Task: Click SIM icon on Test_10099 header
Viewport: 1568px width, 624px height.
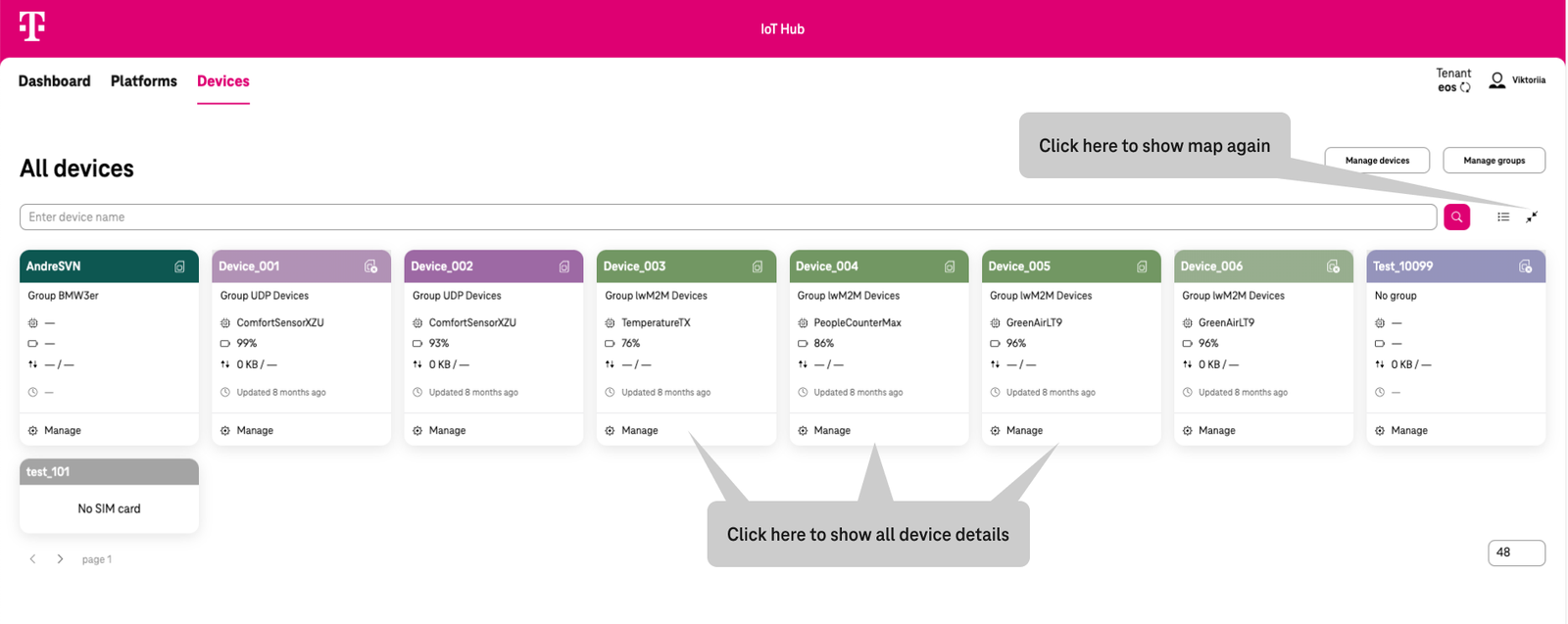Action: coord(1525,266)
